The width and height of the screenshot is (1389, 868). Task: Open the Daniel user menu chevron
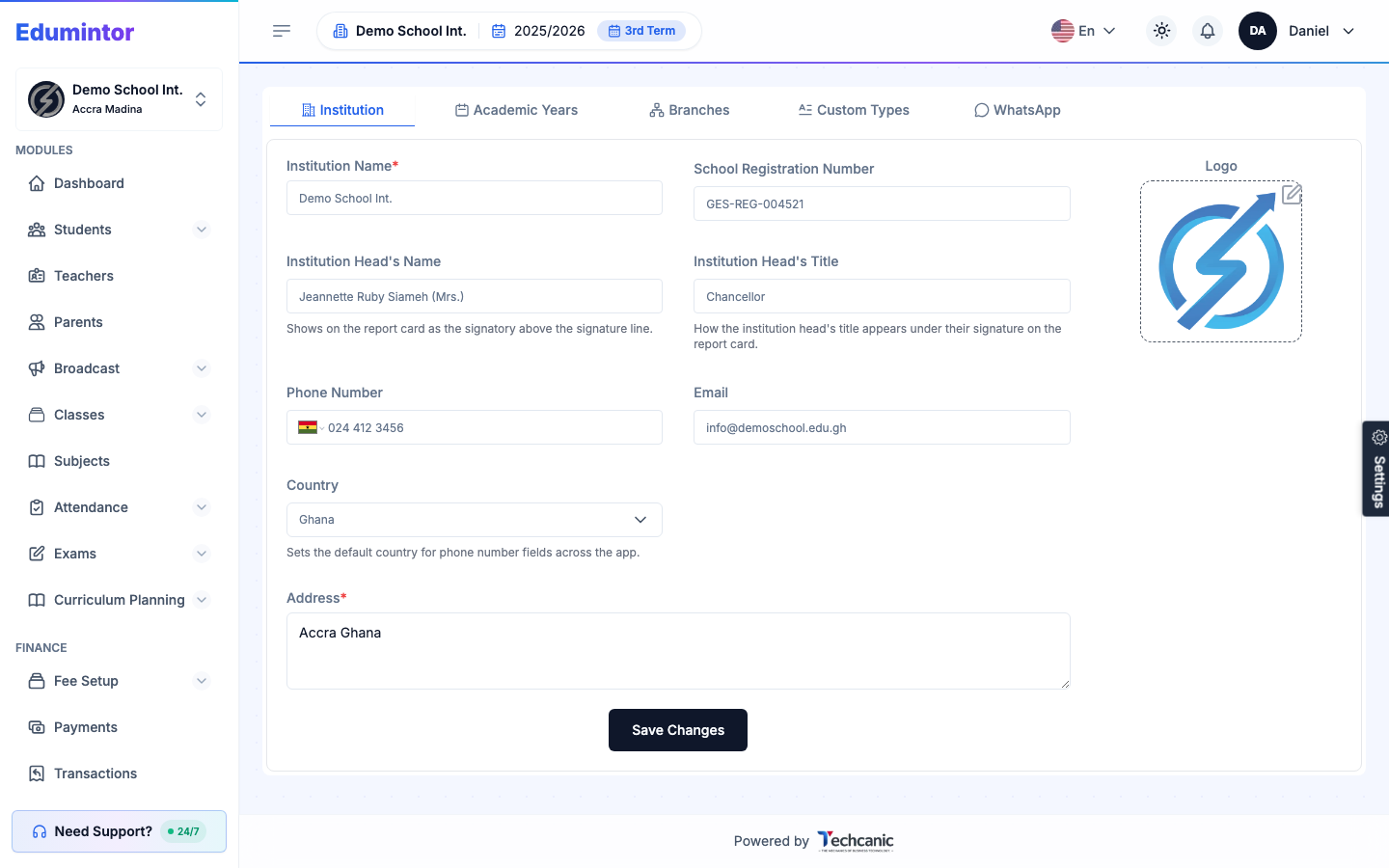click(x=1348, y=31)
